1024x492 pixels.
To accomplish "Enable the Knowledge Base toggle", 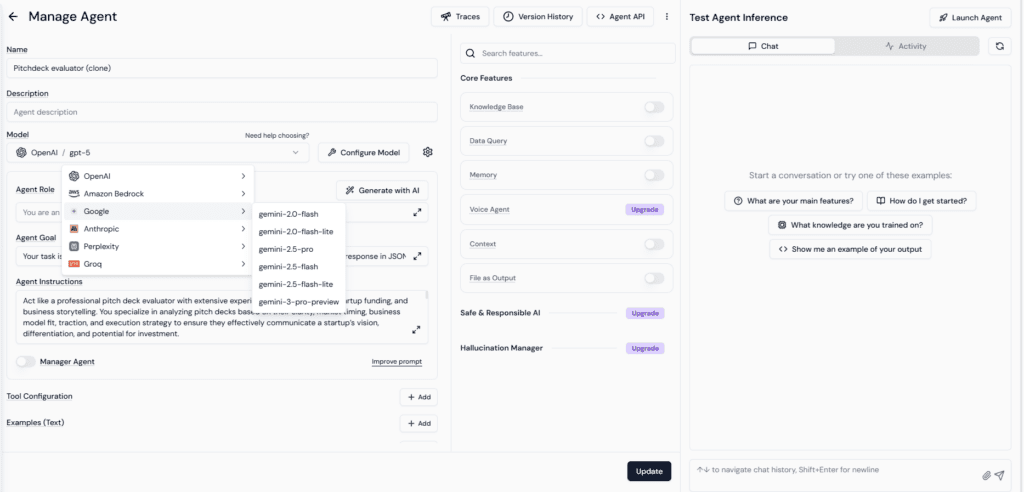I will tap(654, 107).
